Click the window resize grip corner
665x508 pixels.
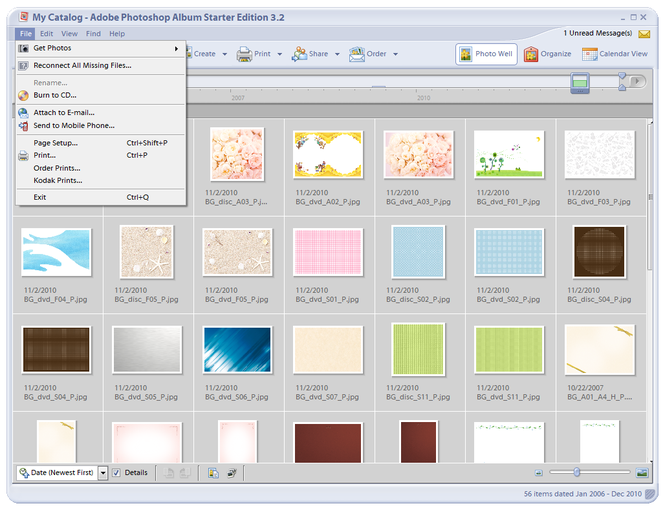tap(649, 494)
